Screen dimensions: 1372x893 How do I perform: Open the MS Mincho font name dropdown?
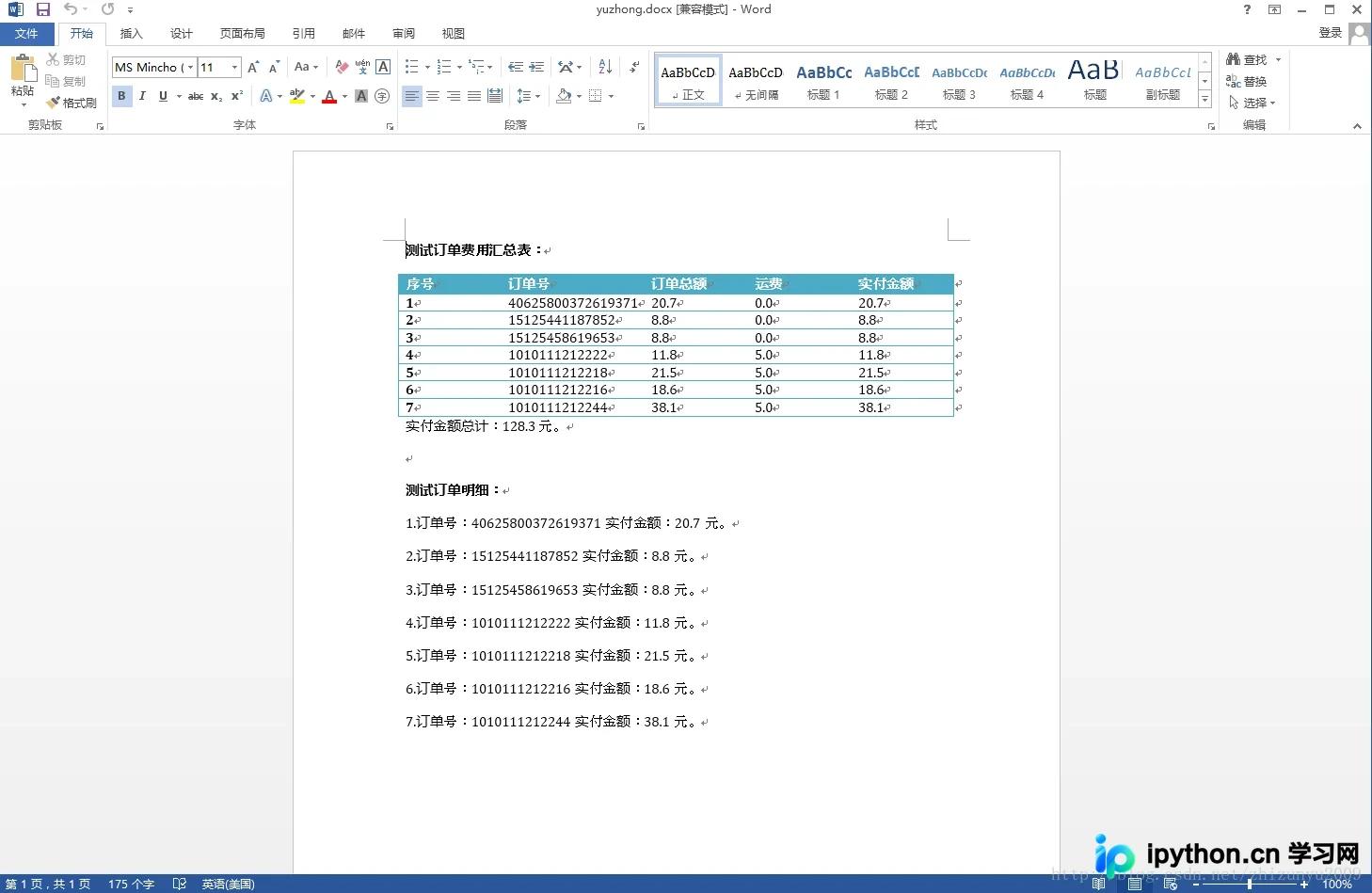[x=190, y=68]
